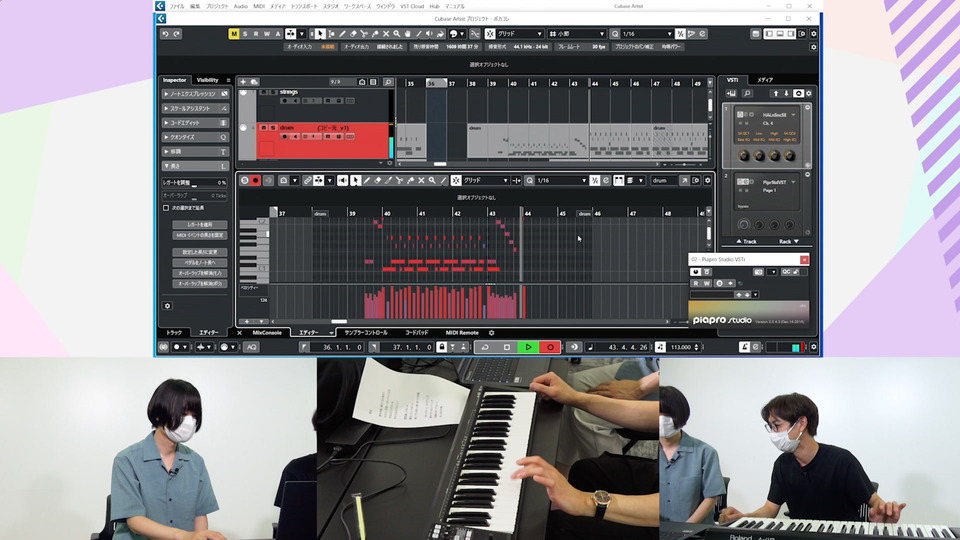
Task: Toggle the yellow M mute-all state button
Action: 234,34
